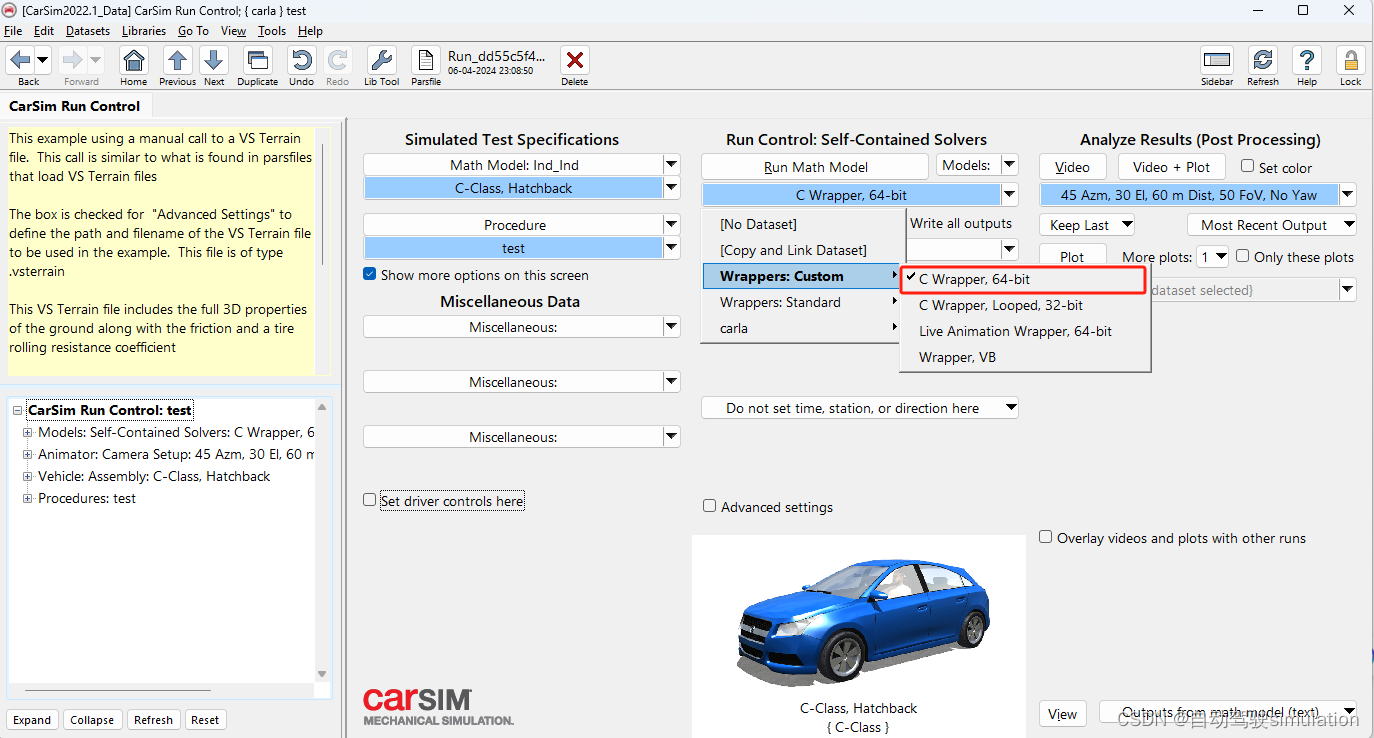This screenshot has height=738, width=1374.
Task: Open the Procedure dropdown arrow
Action: 671,225
